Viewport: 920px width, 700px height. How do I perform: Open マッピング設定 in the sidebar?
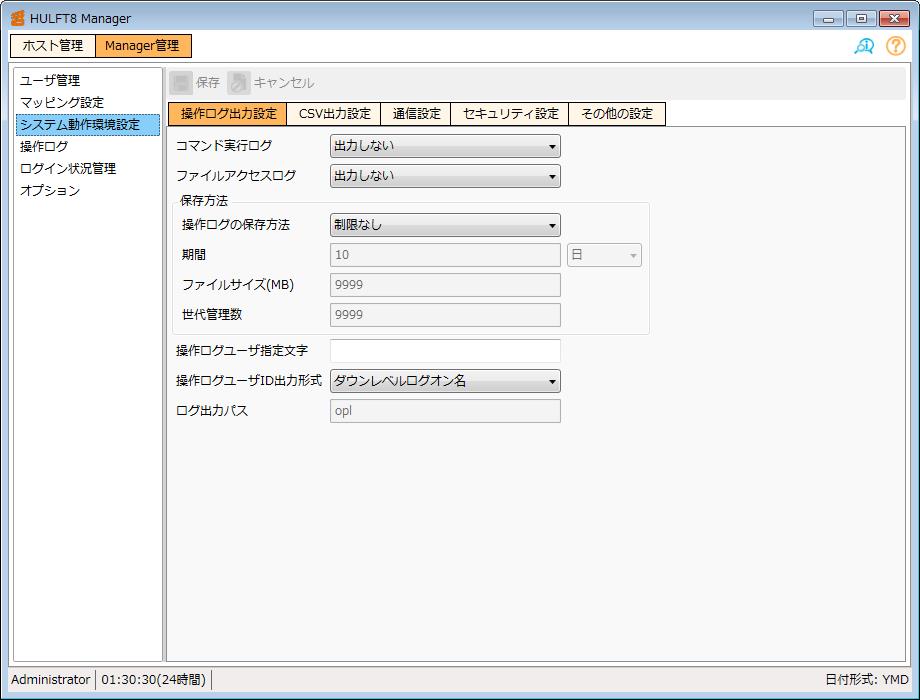(62, 103)
